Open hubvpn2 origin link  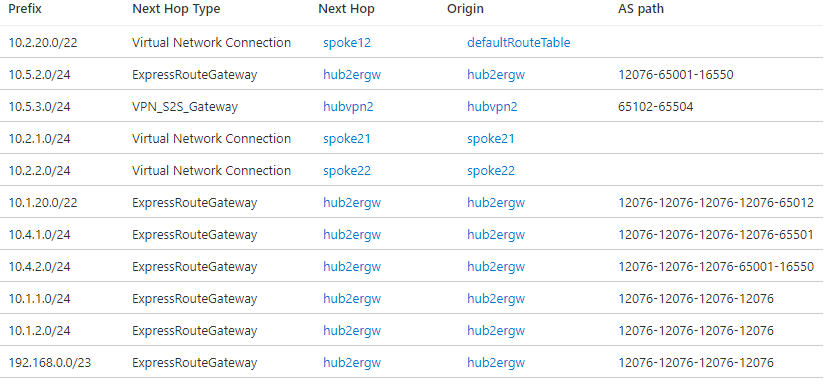coord(492,107)
